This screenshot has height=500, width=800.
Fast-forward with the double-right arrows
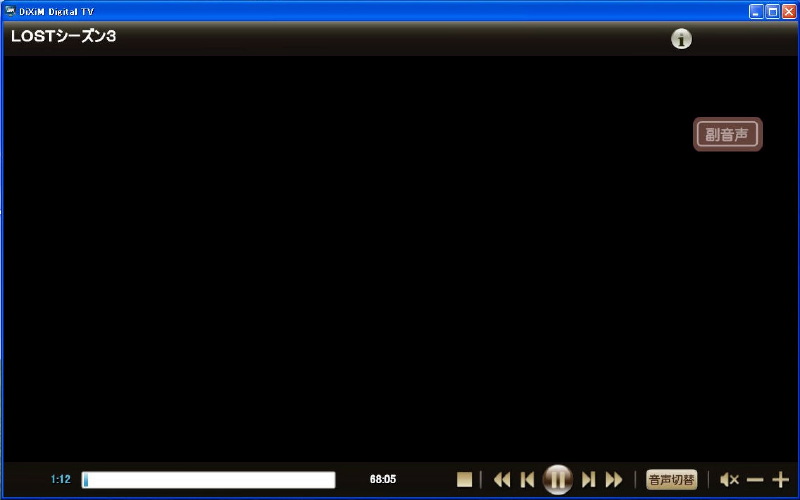614,480
